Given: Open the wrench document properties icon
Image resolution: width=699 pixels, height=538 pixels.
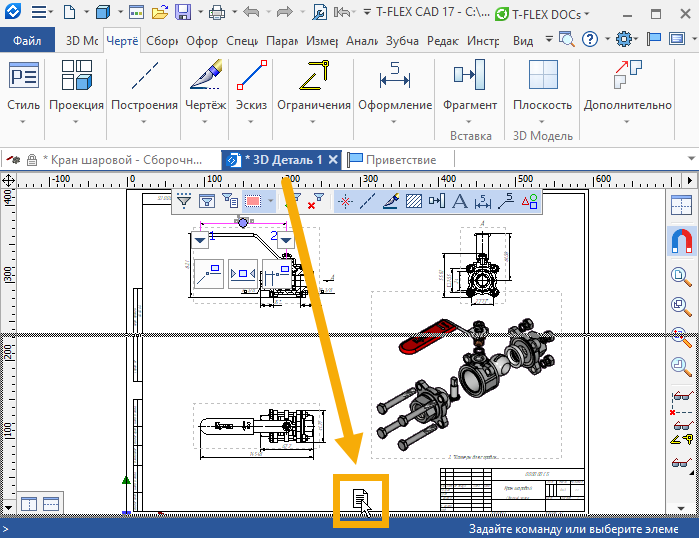Looking at the screenshot, I should click(319, 12).
